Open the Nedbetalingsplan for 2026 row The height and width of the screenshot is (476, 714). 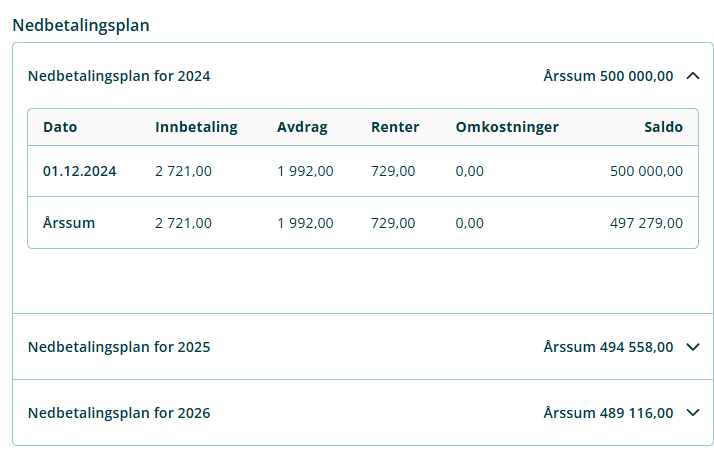[119, 413]
